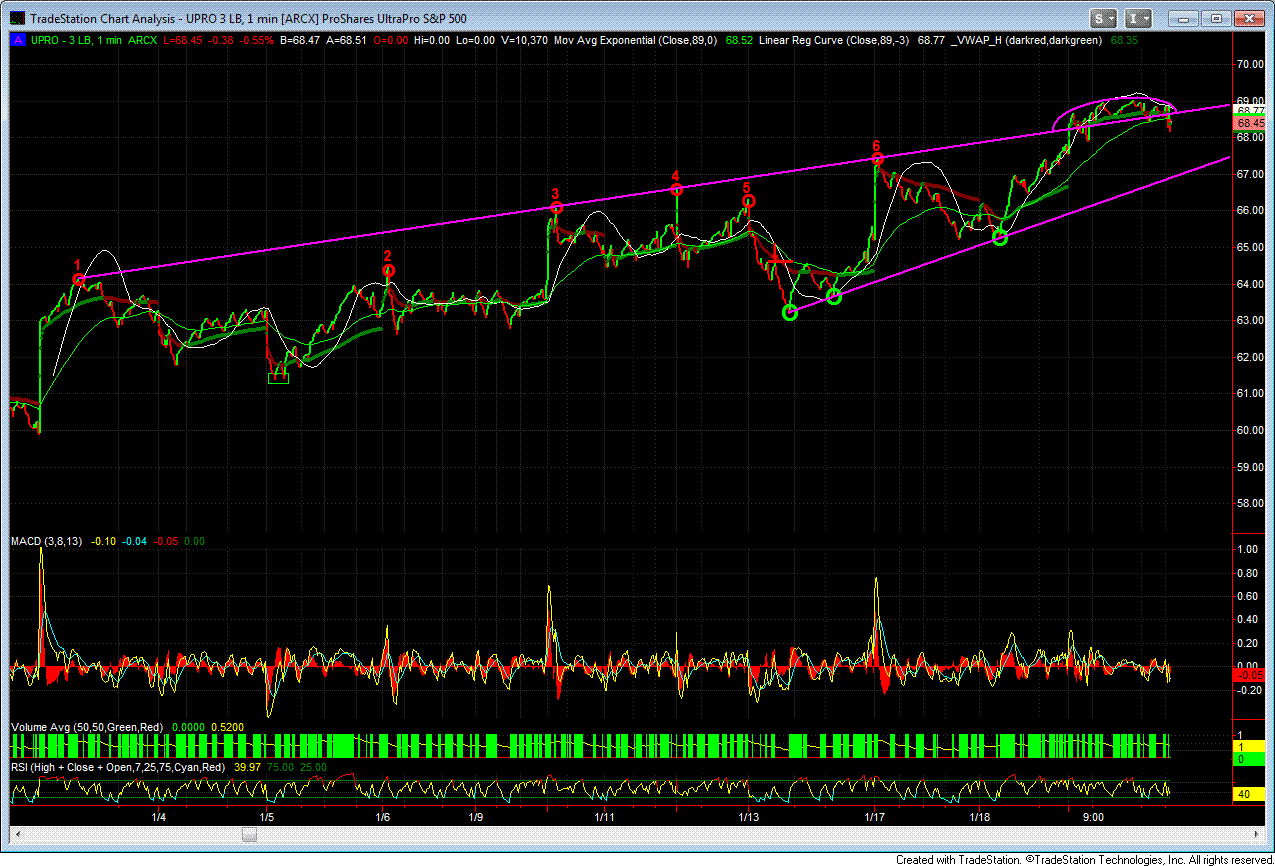
Task: Click the 68.45 last price tag on axis
Action: point(1251,124)
